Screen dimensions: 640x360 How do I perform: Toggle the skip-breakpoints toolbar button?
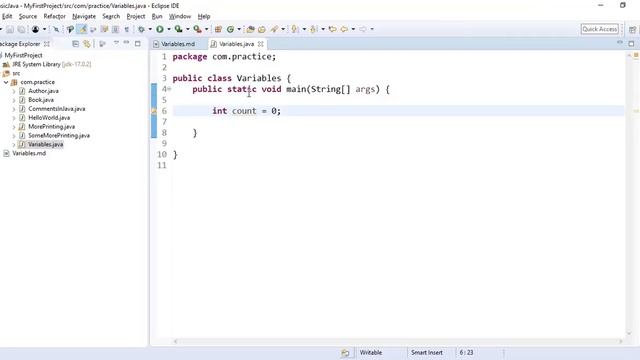[x=56, y=29]
